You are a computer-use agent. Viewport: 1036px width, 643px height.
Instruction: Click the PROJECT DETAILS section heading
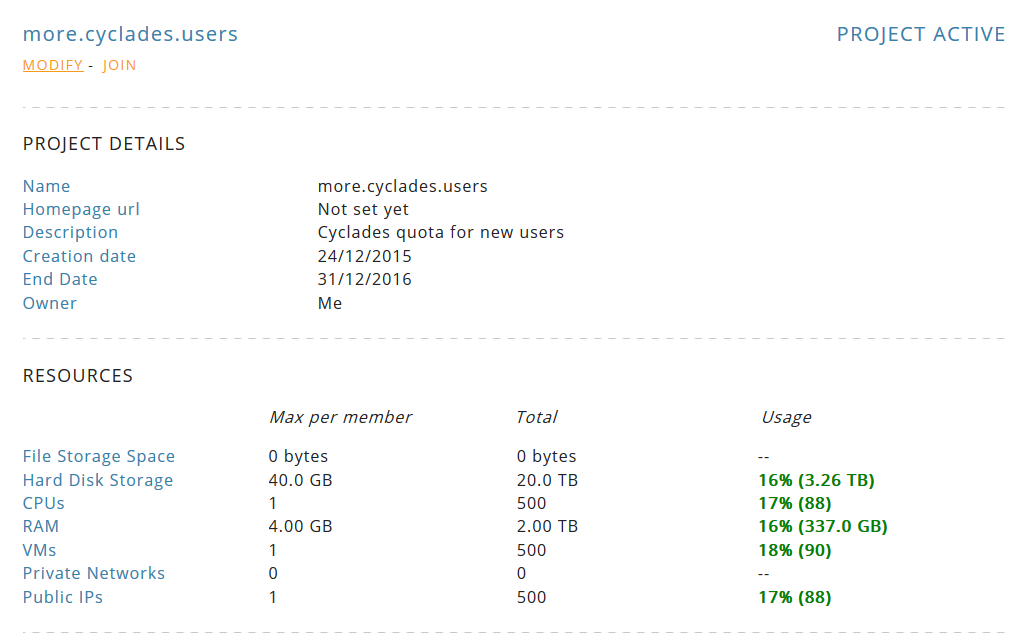[x=103, y=143]
